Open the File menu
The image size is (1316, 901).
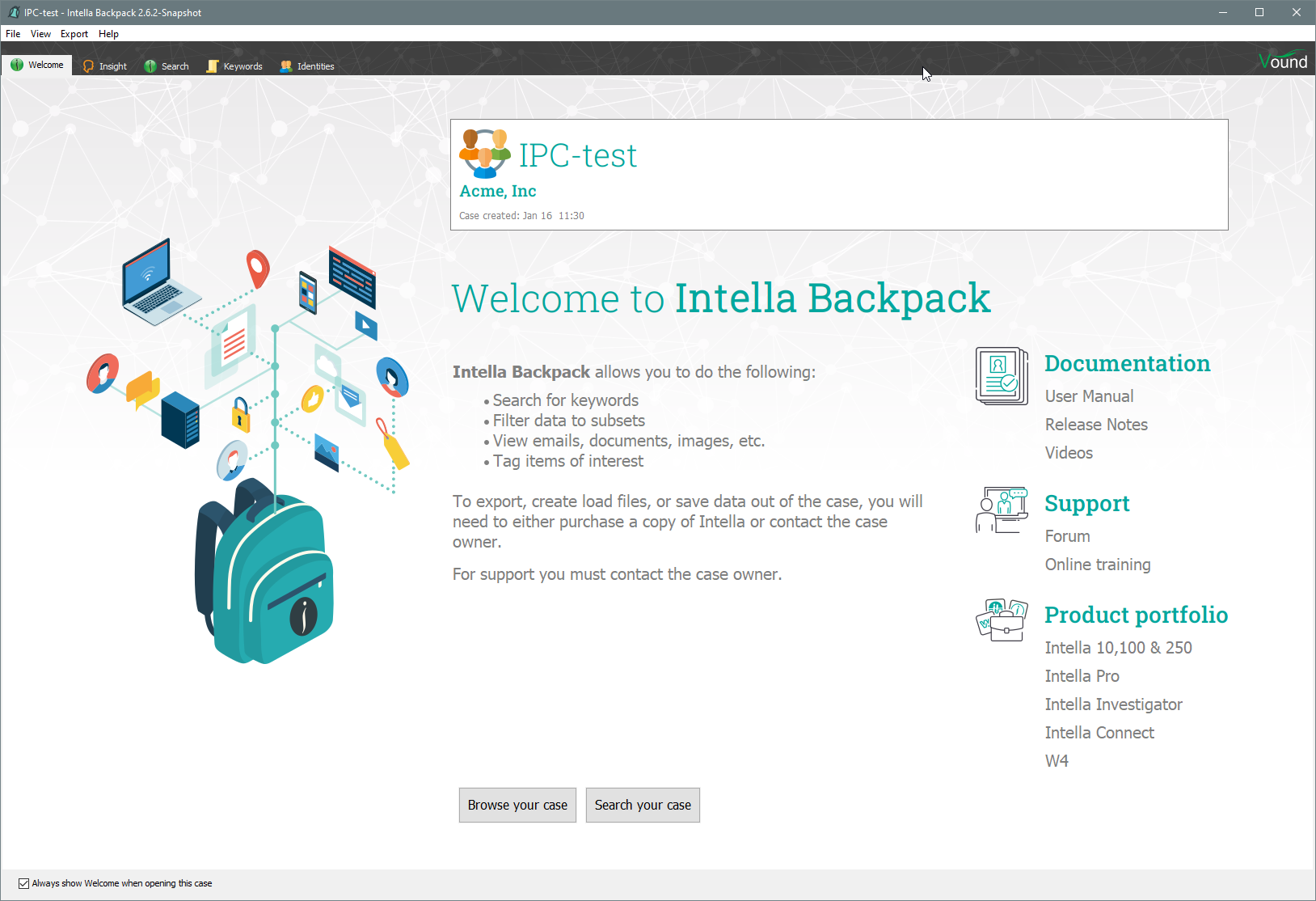pyautogui.click(x=13, y=34)
